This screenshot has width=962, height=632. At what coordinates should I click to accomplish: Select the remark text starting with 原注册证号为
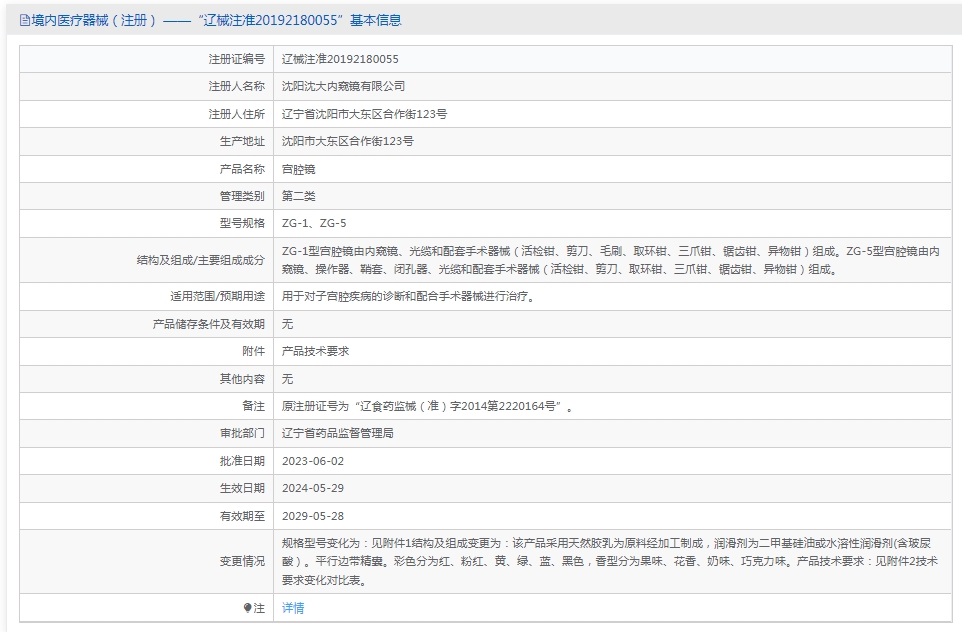[x=428, y=406]
